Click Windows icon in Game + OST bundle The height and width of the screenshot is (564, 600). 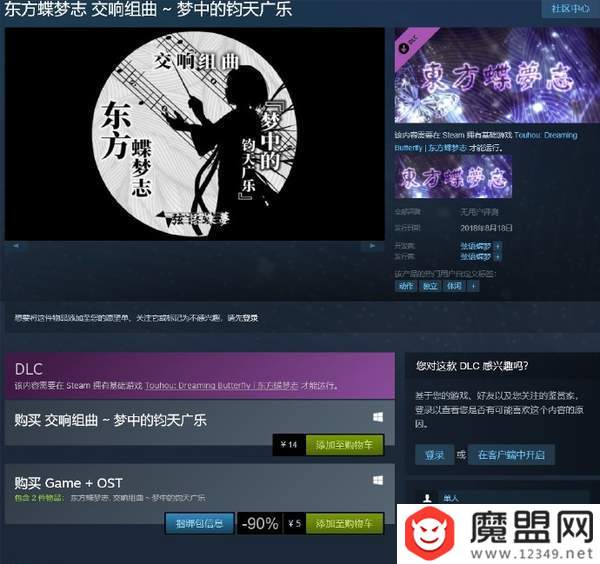[378, 480]
